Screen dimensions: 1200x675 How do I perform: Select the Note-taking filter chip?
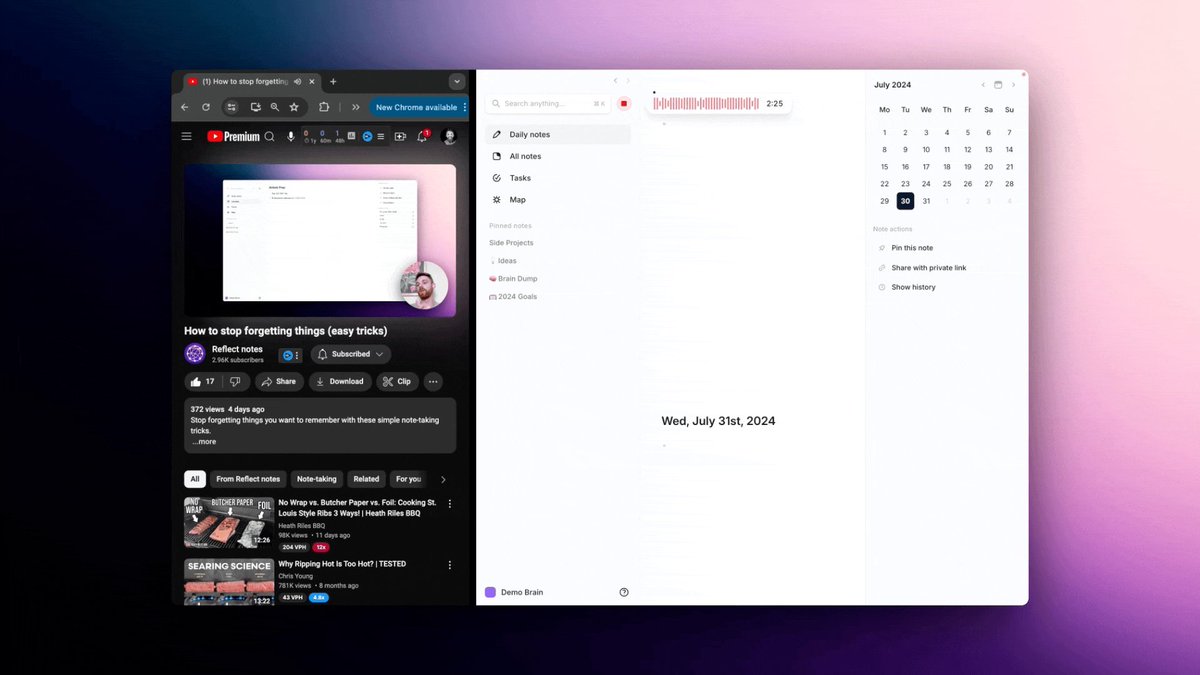tap(317, 479)
